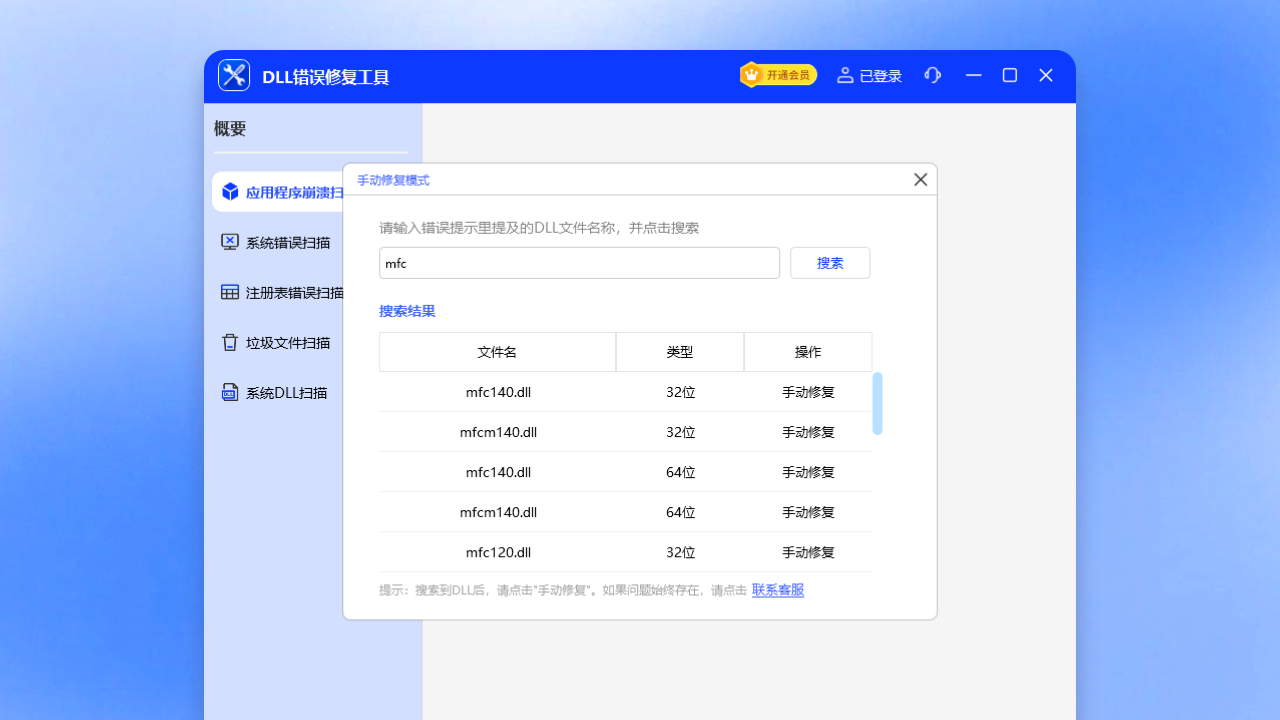
Task: Select the mfc120.dll file name
Action: (498, 552)
